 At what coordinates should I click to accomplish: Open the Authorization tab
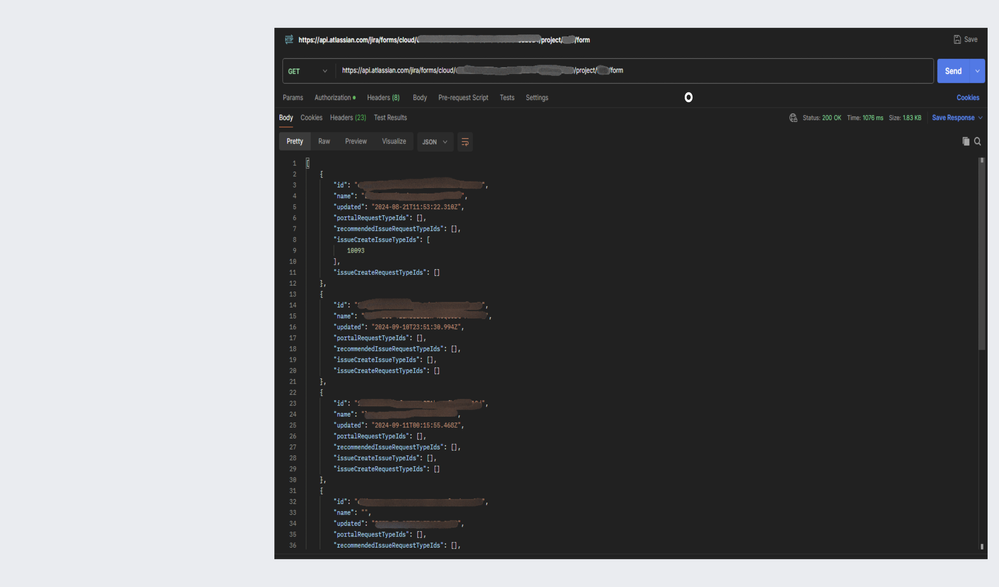(x=334, y=98)
